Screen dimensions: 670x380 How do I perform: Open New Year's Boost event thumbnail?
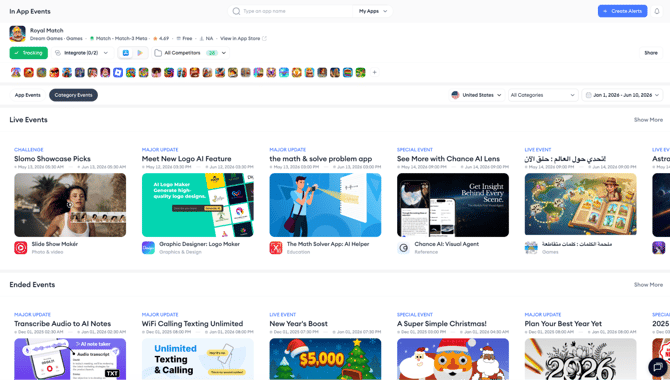(x=325, y=359)
